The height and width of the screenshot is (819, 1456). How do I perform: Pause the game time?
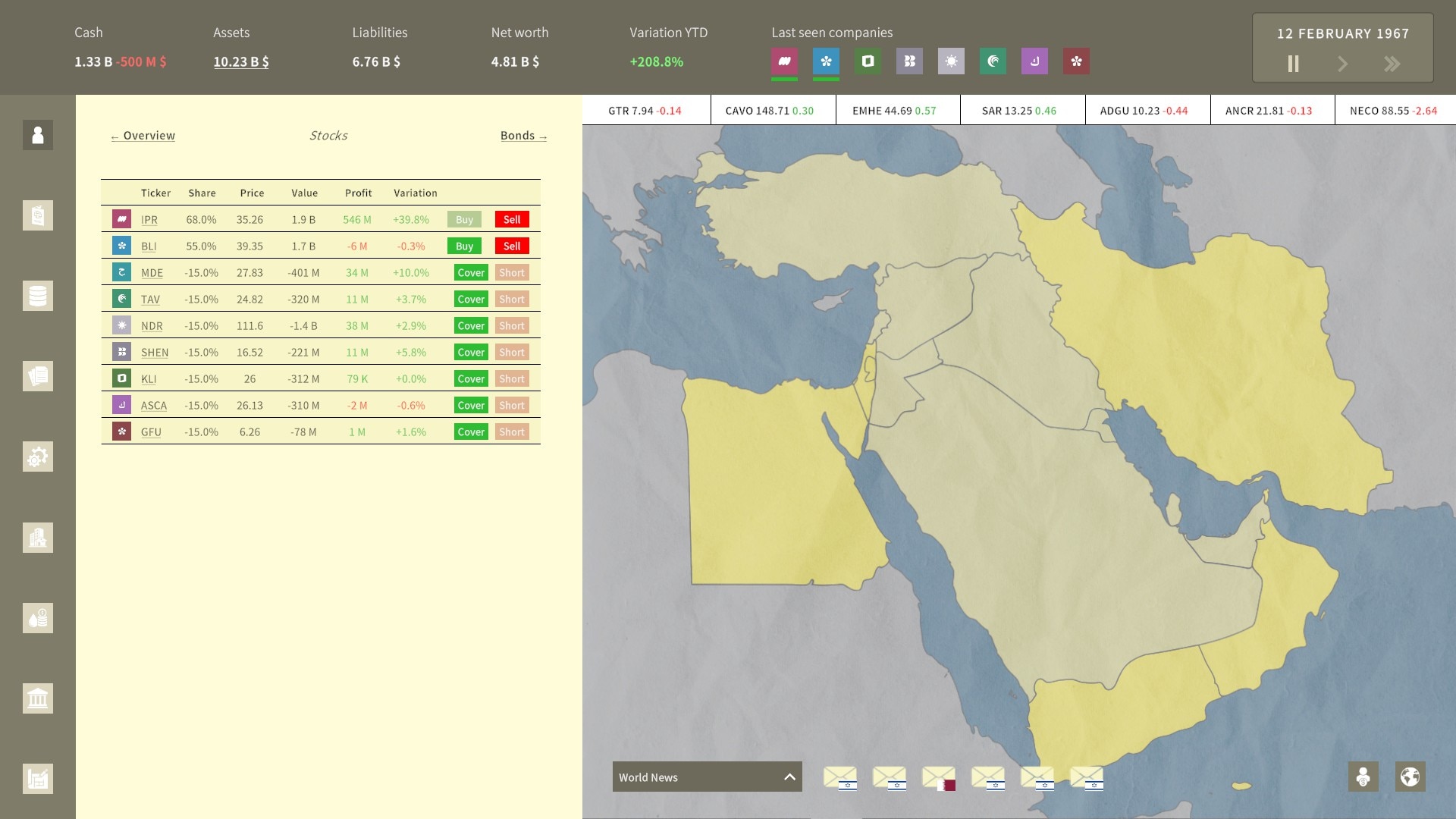(x=1294, y=64)
